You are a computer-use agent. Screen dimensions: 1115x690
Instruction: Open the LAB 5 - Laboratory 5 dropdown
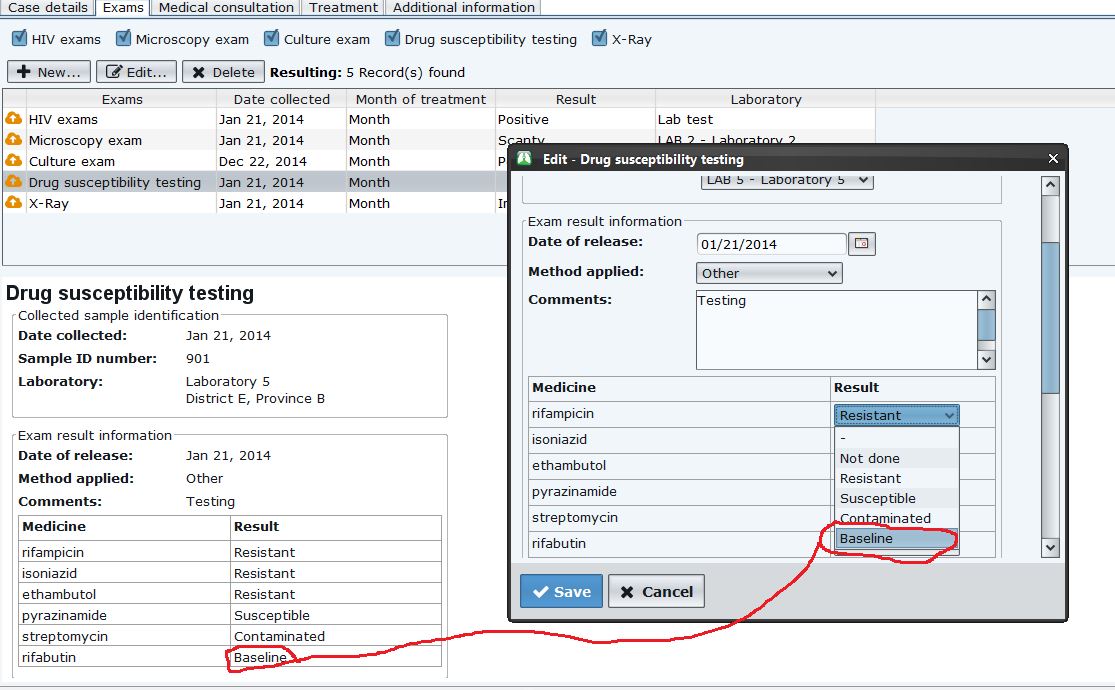point(786,181)
